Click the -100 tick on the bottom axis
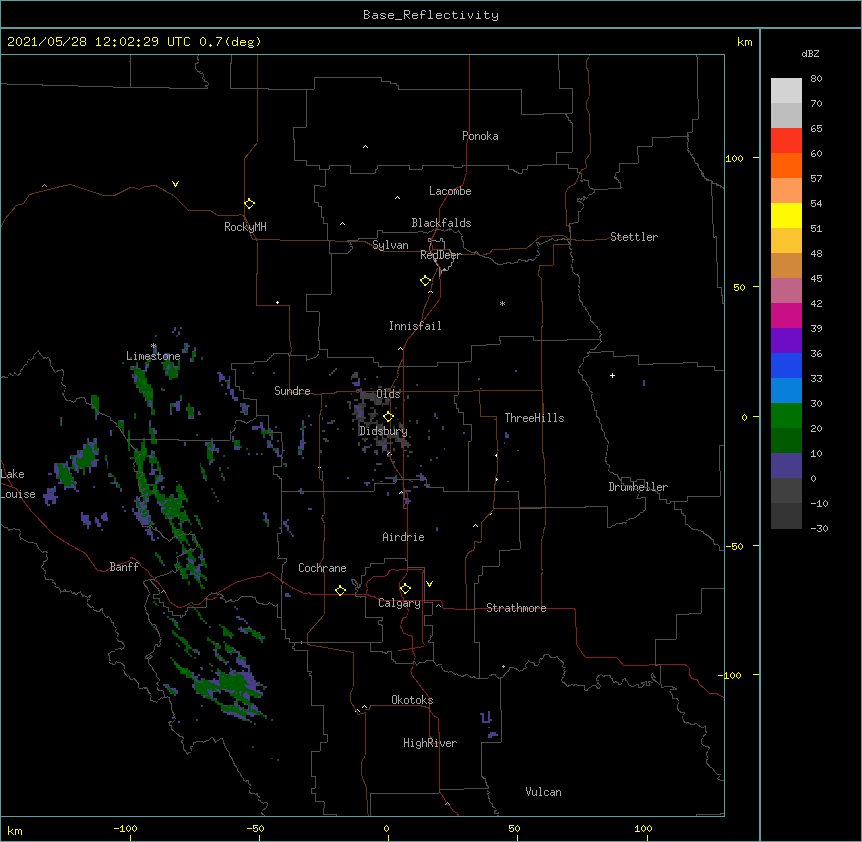The height and width of the screenshot is (842, 862). coord(125,828)
